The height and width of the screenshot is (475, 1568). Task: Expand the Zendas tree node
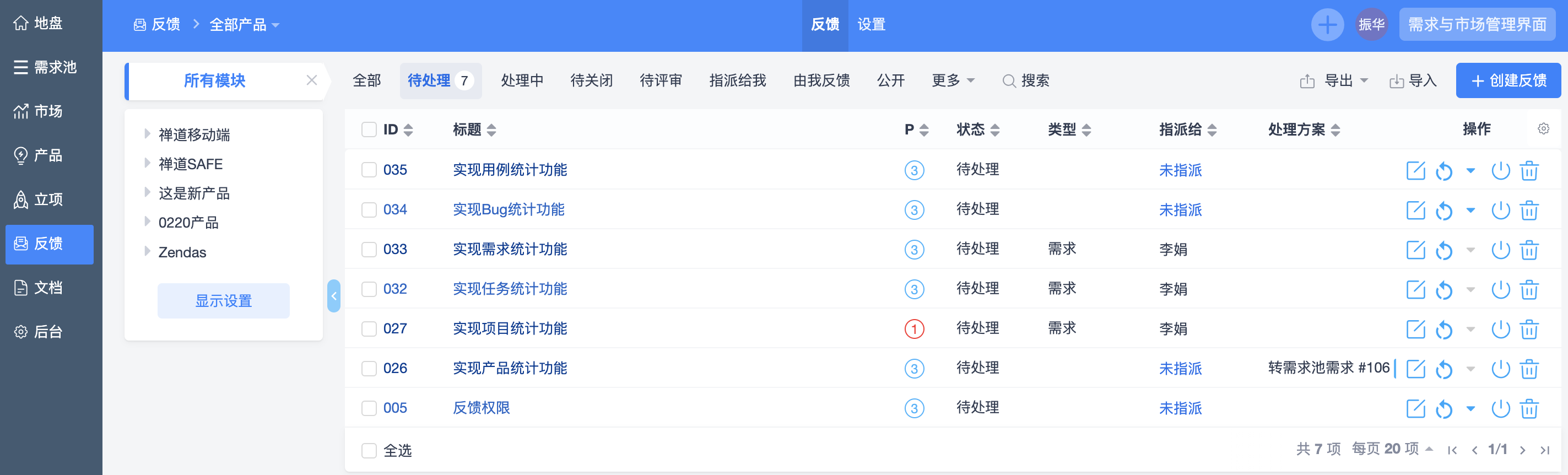[x=147, y=251]
